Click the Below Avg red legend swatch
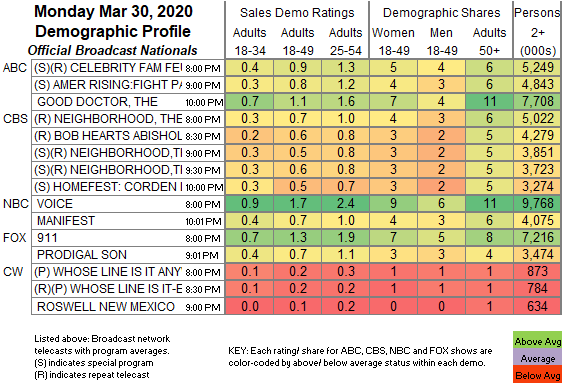This screenshot has width=562, height=383. coord(537,375)
